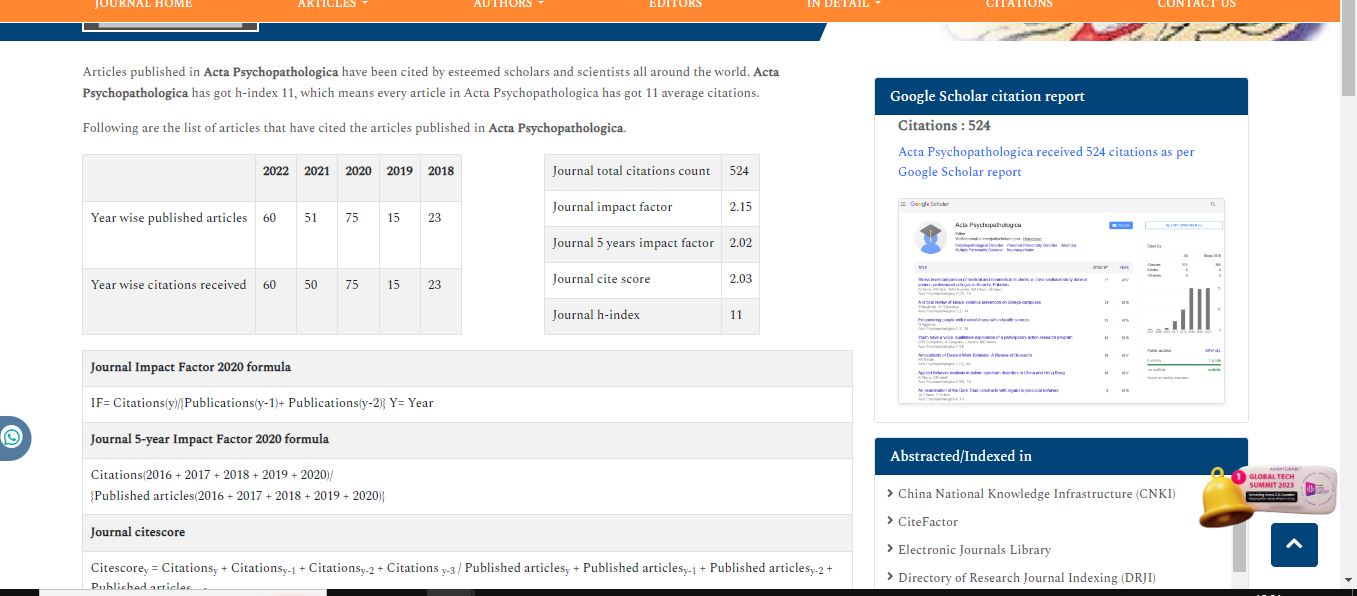Open China National Knowledge Infrastructure link
This screenshot has width=1357, height=596.
coord(1036,493)
